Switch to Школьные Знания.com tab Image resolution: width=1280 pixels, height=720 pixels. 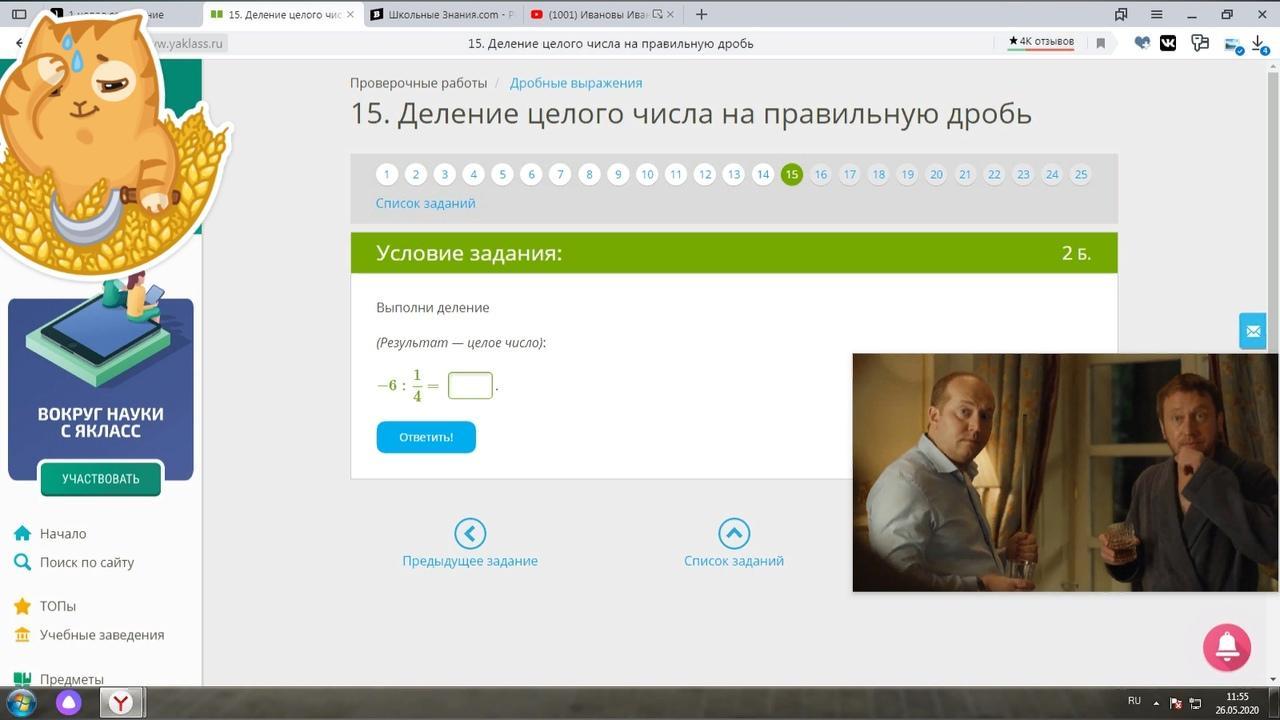pyautogui.click(x=442, y=15)
